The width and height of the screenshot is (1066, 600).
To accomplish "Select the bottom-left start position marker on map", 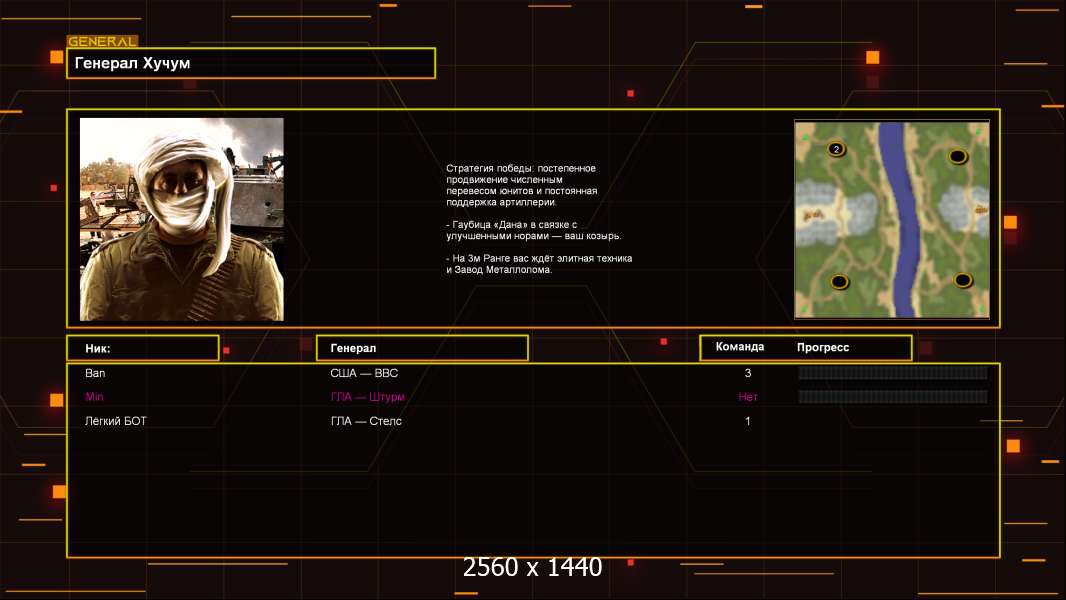I will pyautogui.click(x=840, y=281).
